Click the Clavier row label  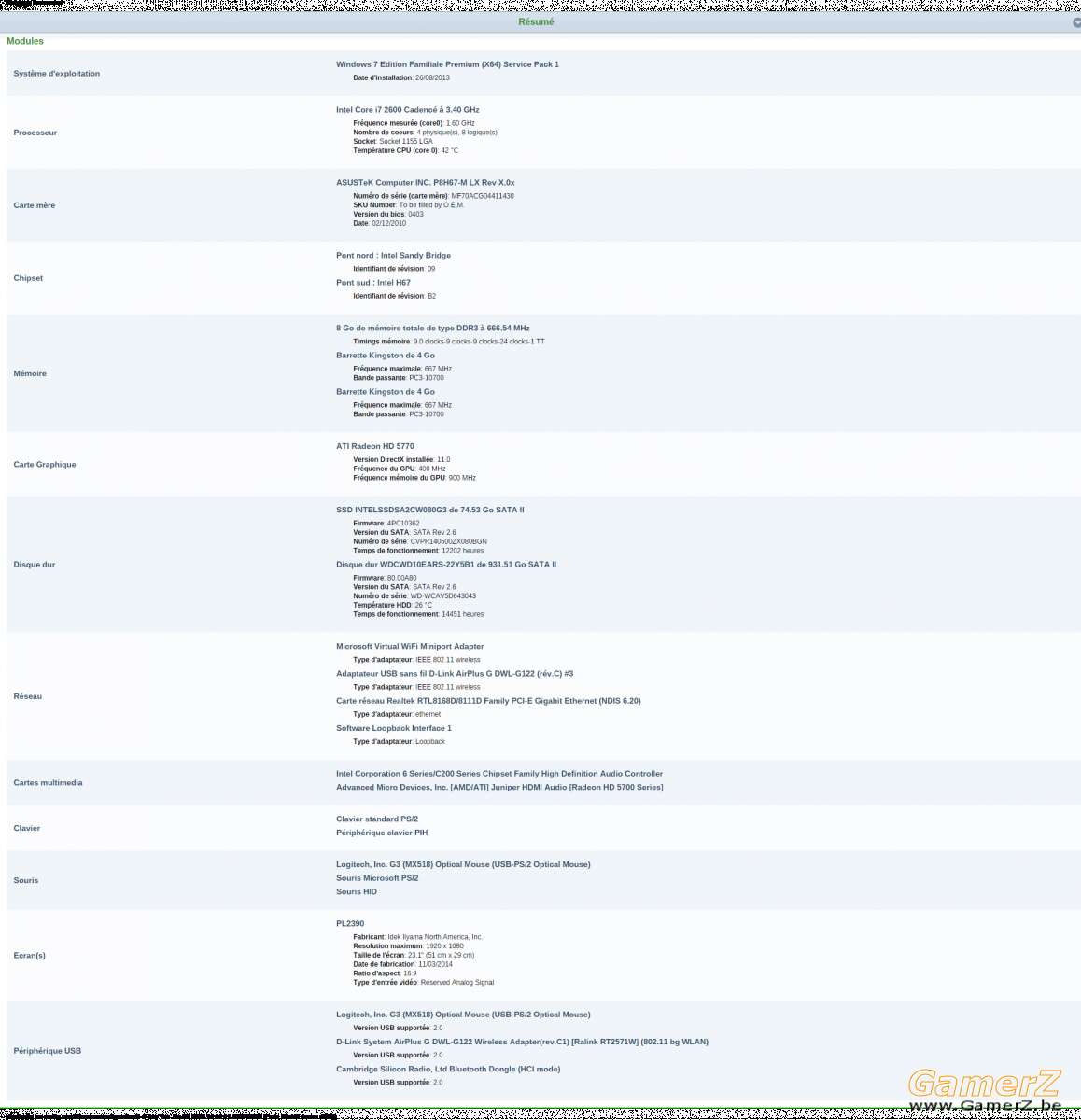(27, 829)
